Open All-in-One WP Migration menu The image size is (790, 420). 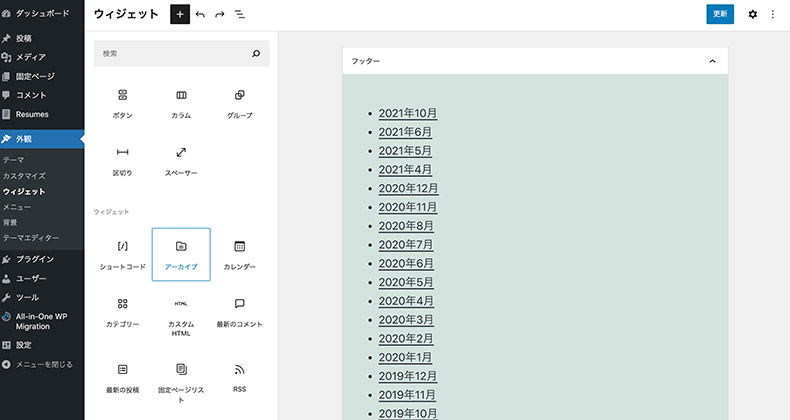click(x=42, y=321)
